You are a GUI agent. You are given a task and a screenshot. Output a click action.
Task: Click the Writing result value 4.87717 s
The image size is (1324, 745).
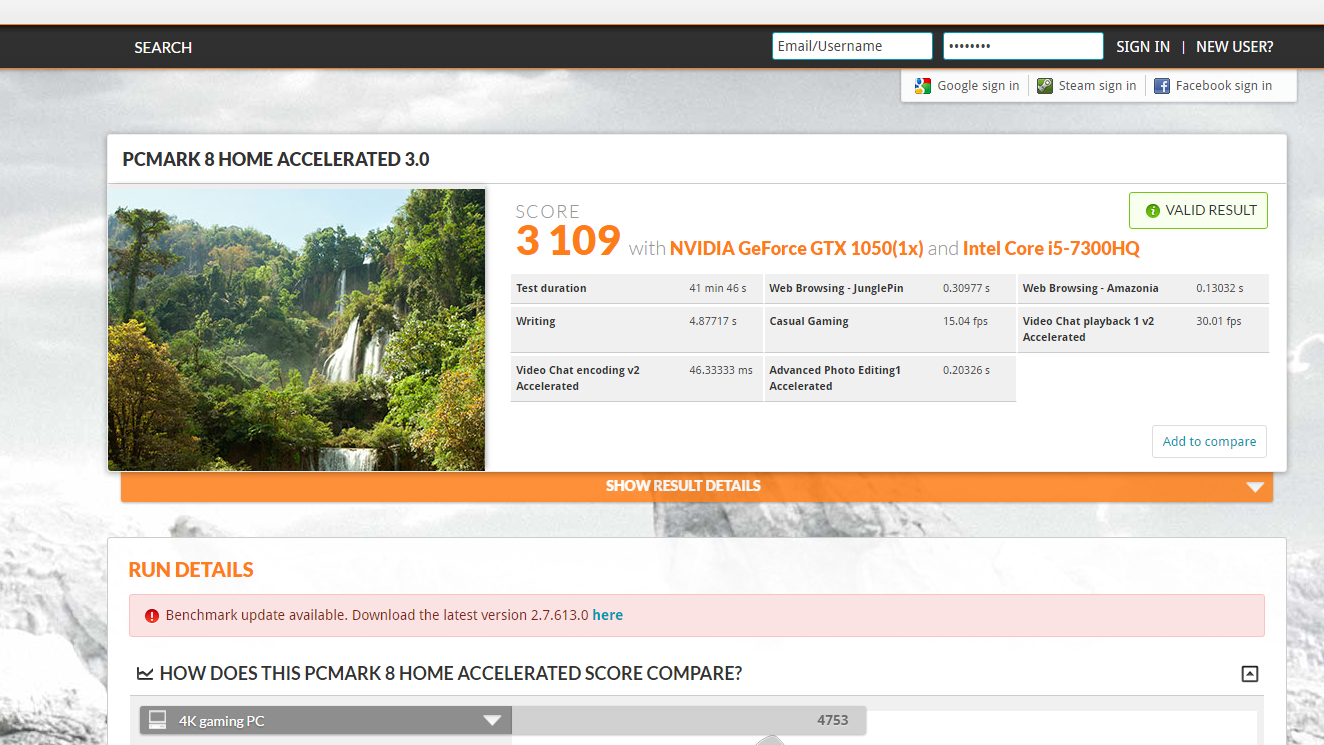click(x=713, y=321)
